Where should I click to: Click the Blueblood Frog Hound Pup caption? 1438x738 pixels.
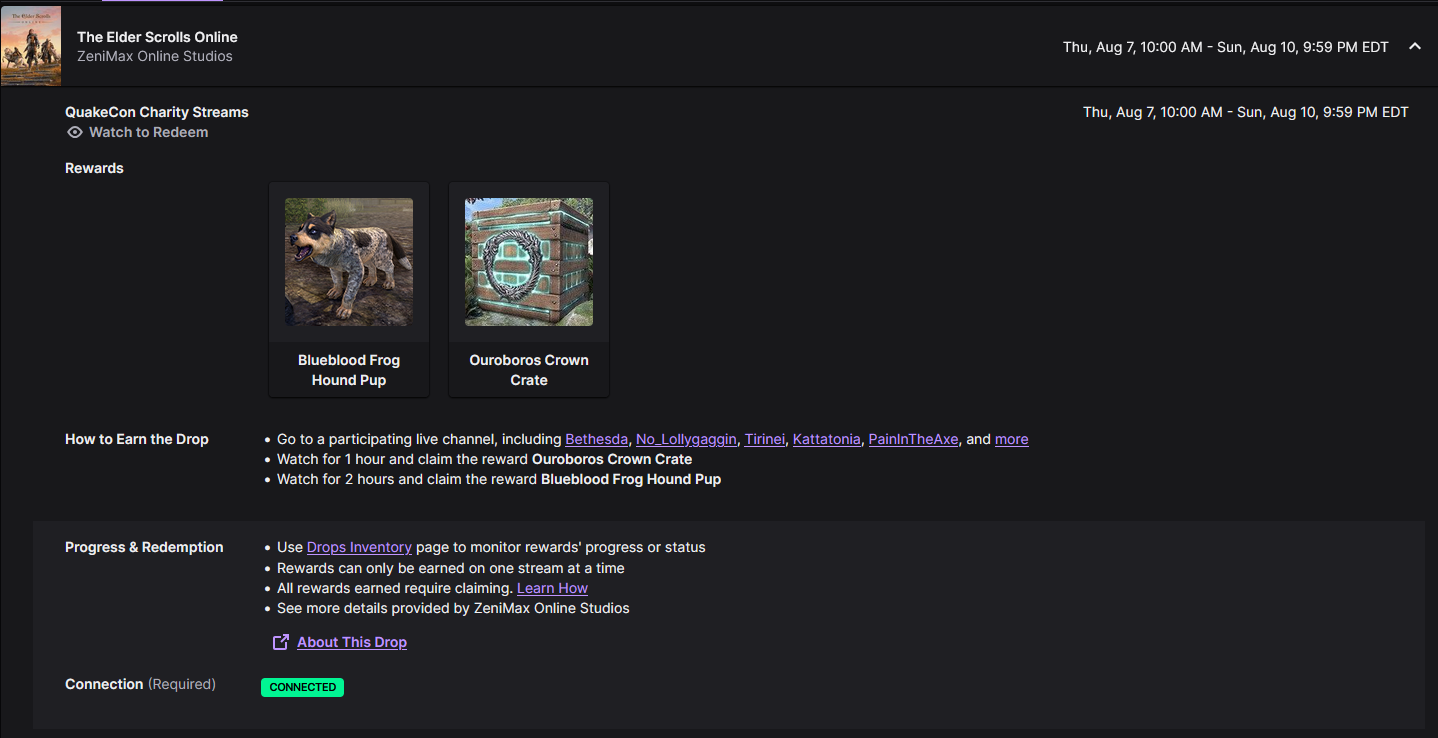(x=349, y=370)
